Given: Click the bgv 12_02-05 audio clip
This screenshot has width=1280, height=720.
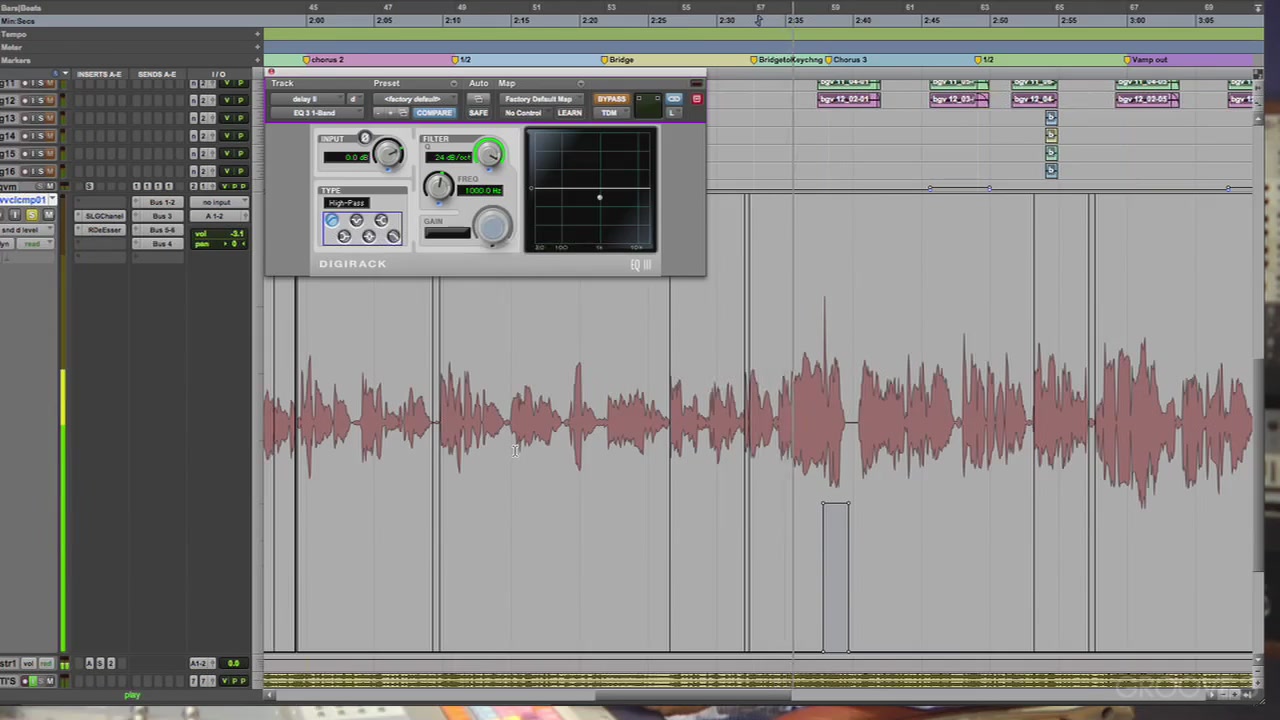Looking at the screenshot, I should [1147, 99].
